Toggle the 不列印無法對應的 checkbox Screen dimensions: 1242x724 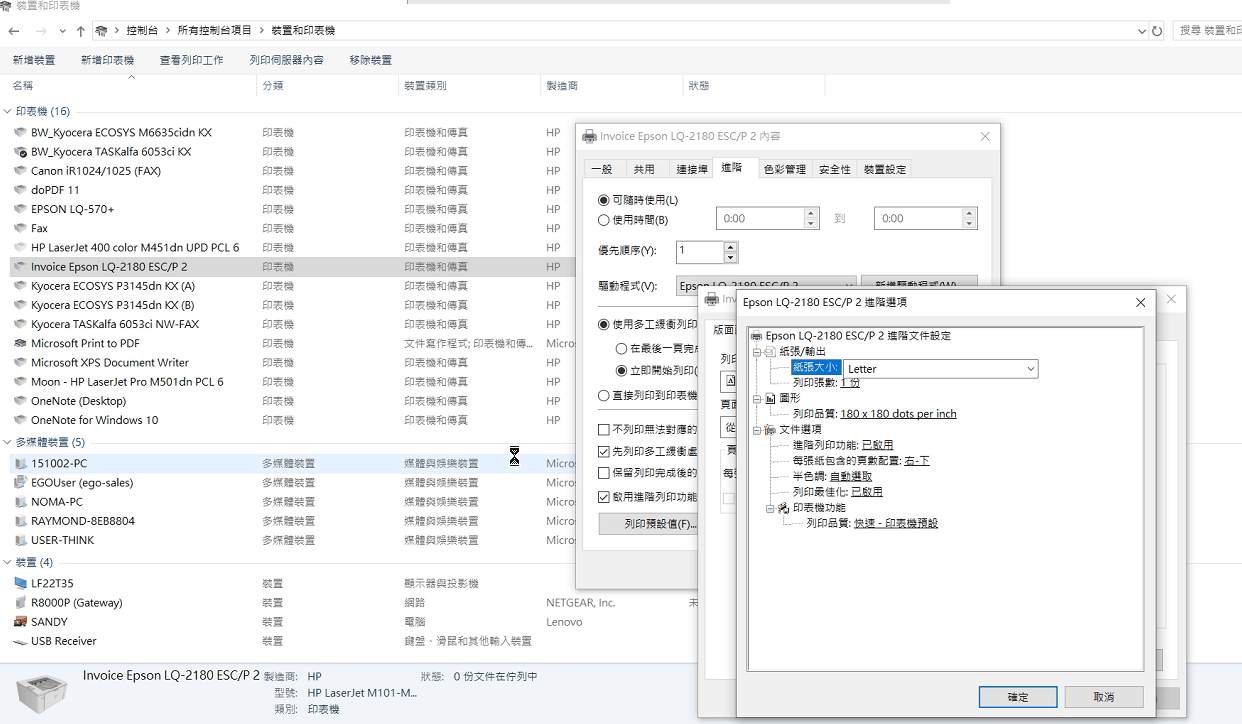(x=604, y=429)
